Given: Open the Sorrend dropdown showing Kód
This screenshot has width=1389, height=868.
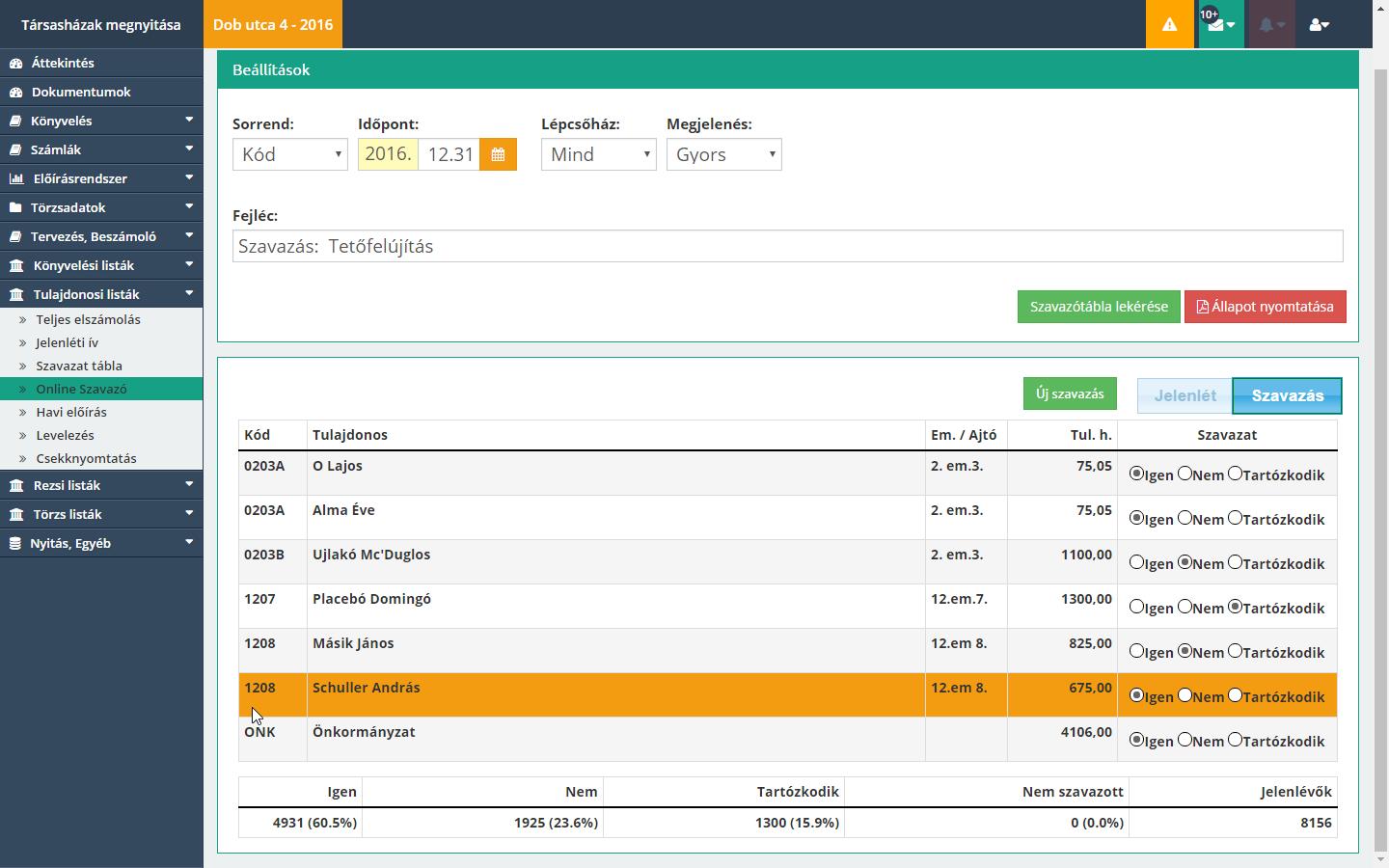Looking at the screenshot, I should 289,154.
